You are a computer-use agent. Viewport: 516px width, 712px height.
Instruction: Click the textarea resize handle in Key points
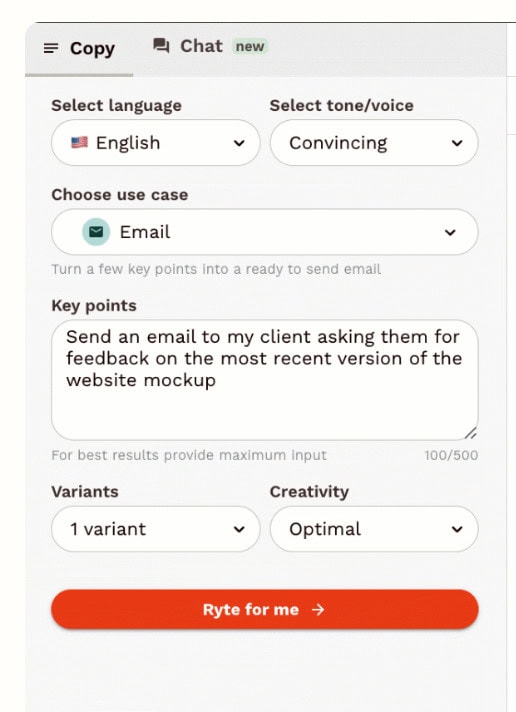click(471, 433)
